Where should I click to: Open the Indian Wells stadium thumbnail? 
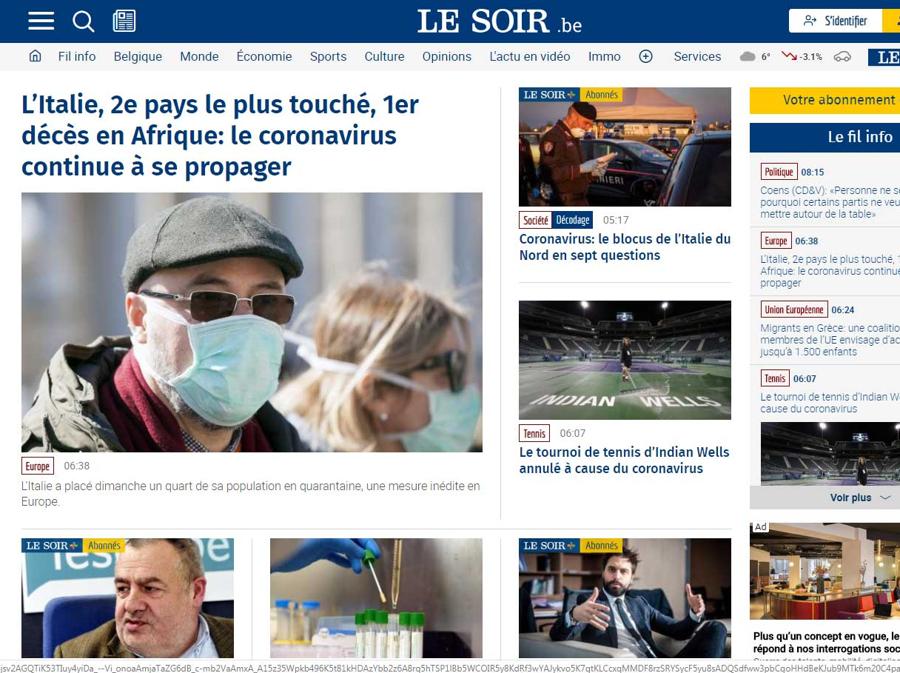point(624,360)
